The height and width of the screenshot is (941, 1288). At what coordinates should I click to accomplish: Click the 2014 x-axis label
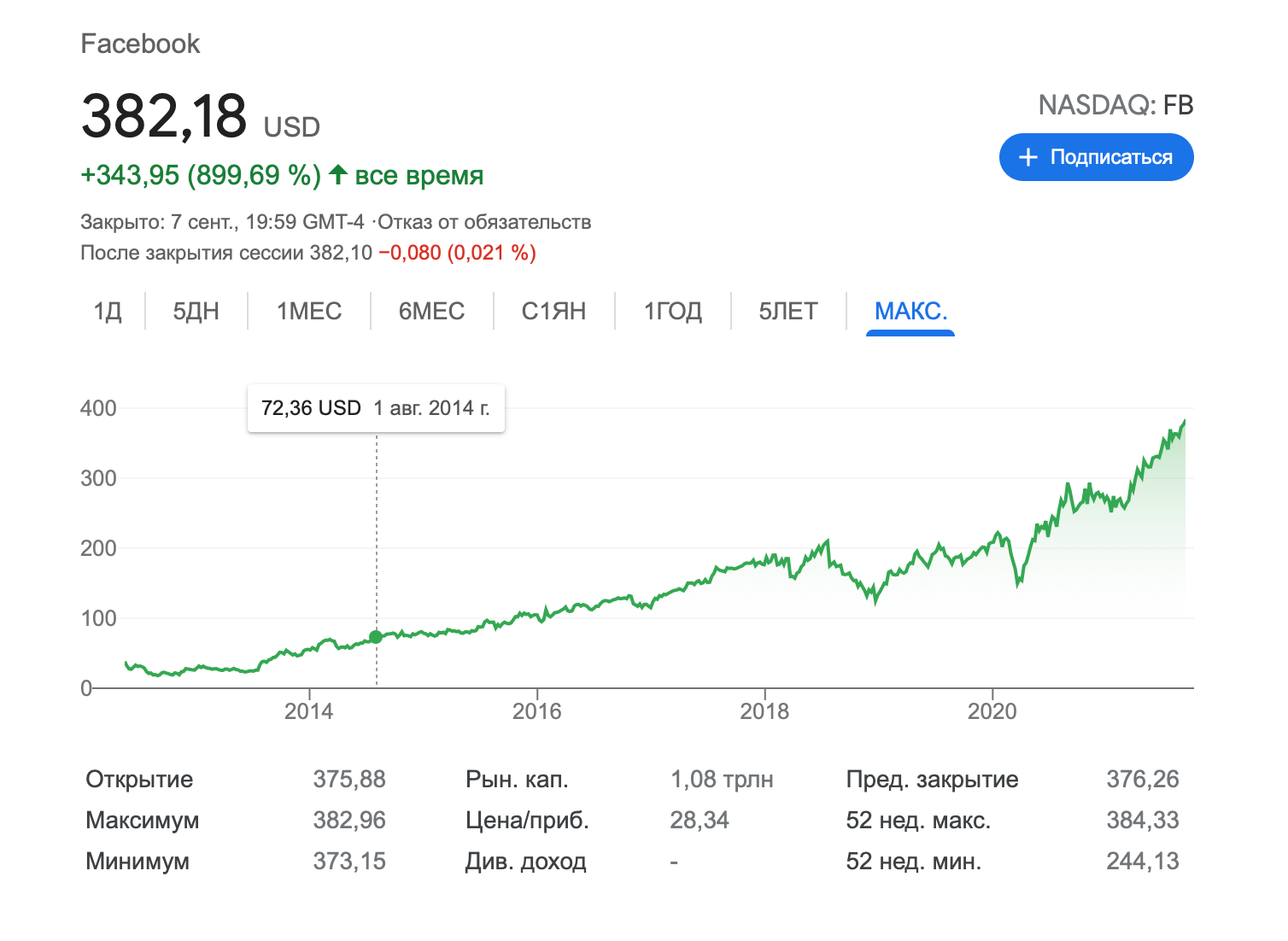coord(308,711)
